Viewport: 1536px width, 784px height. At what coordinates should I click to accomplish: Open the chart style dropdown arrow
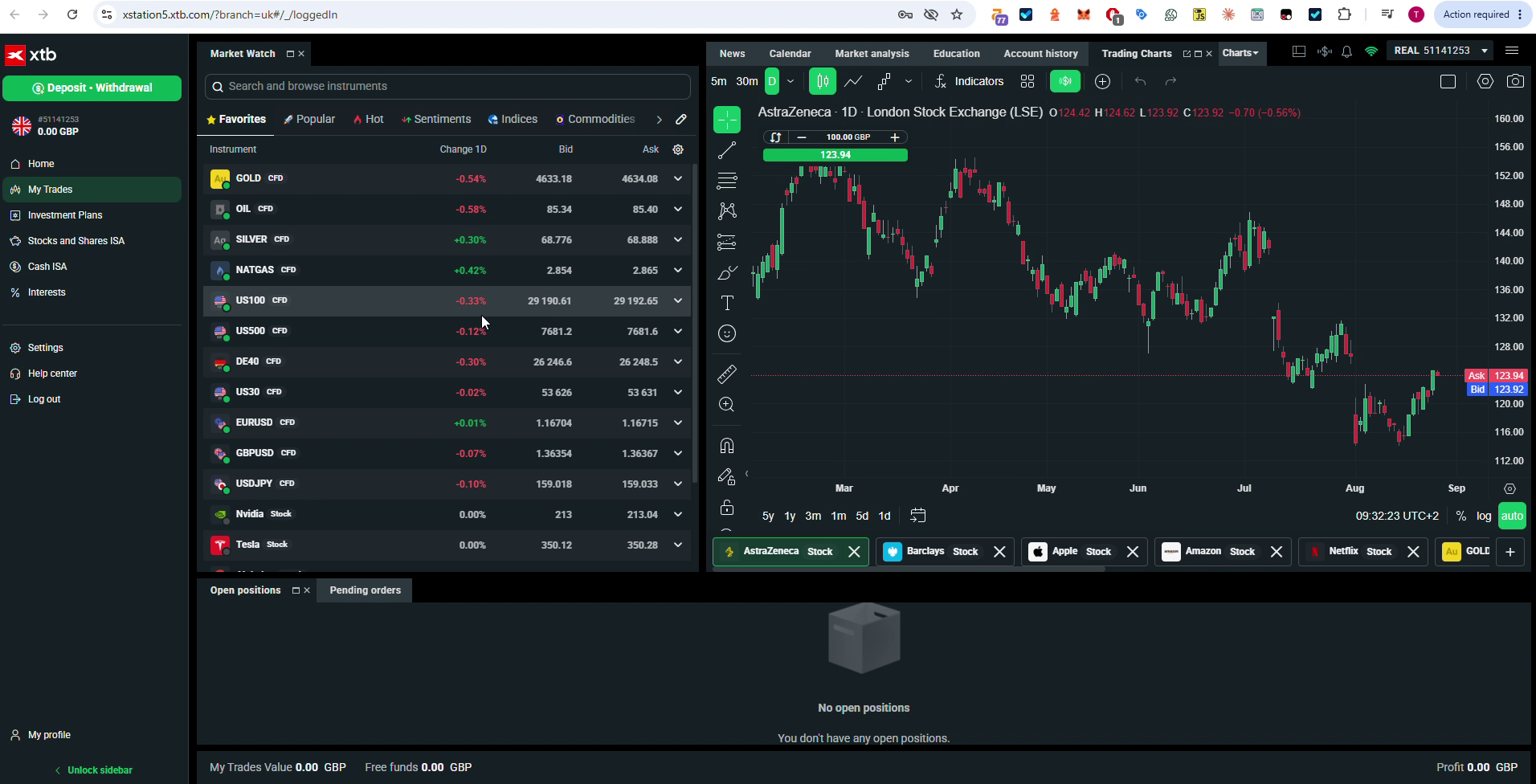[x=909, y=81]
